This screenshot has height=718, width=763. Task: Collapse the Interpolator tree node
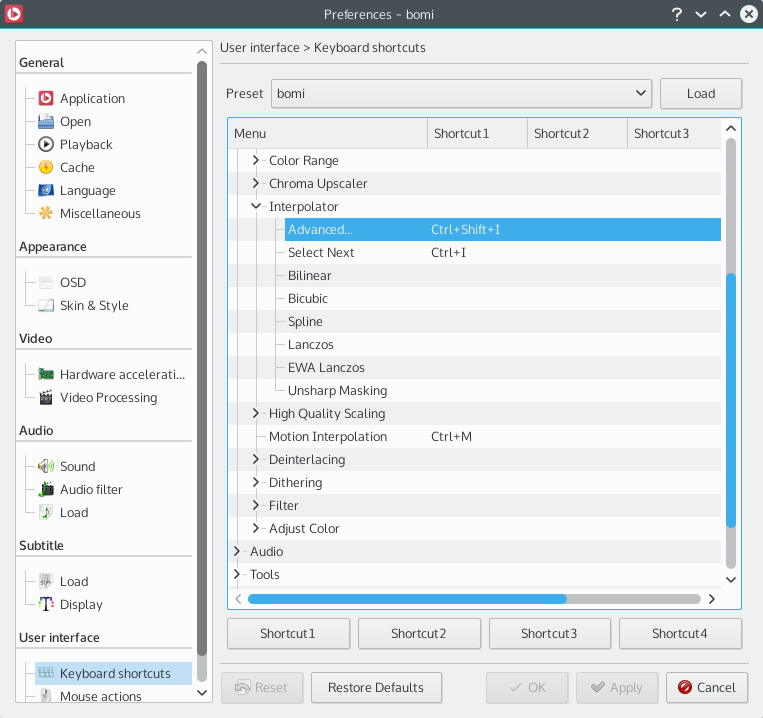256,206
